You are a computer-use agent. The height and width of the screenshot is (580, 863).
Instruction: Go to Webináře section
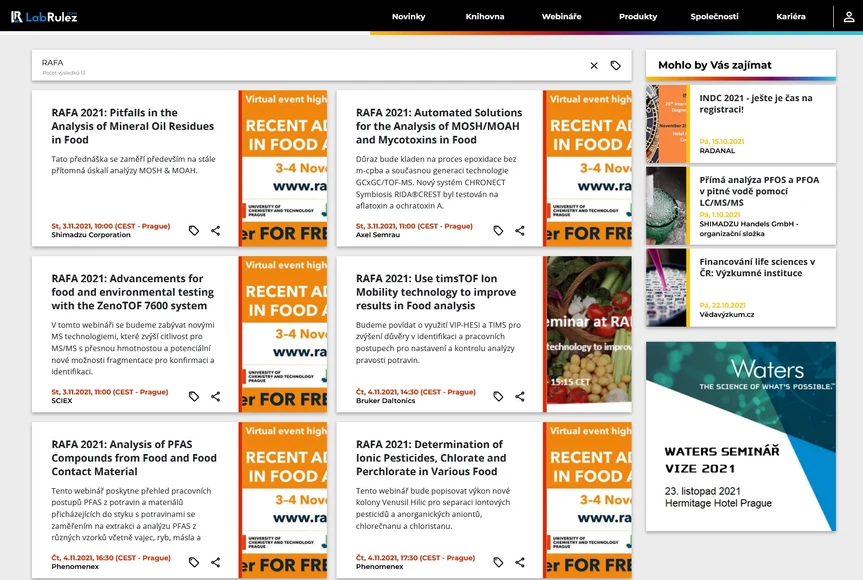(561, 17)
